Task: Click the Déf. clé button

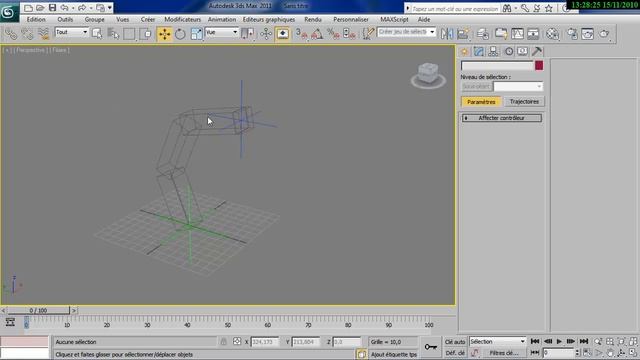Action: point(455,353)
